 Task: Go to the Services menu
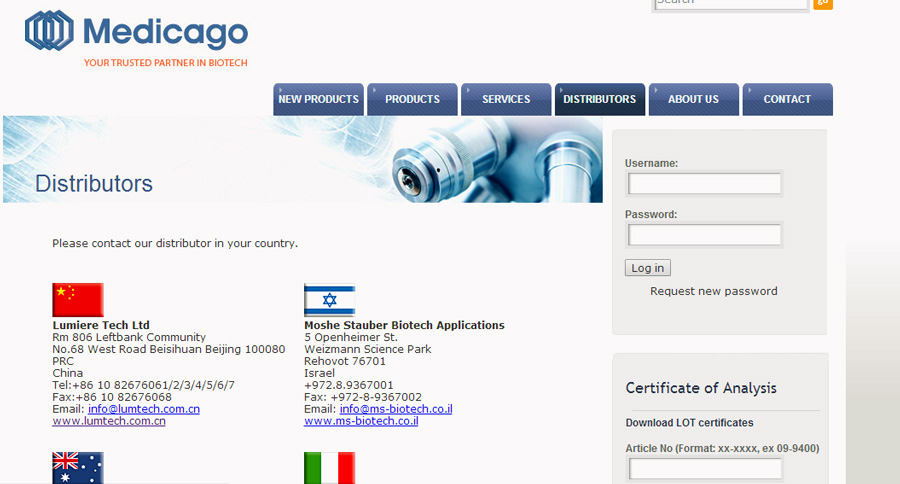[x=506, y=99]
